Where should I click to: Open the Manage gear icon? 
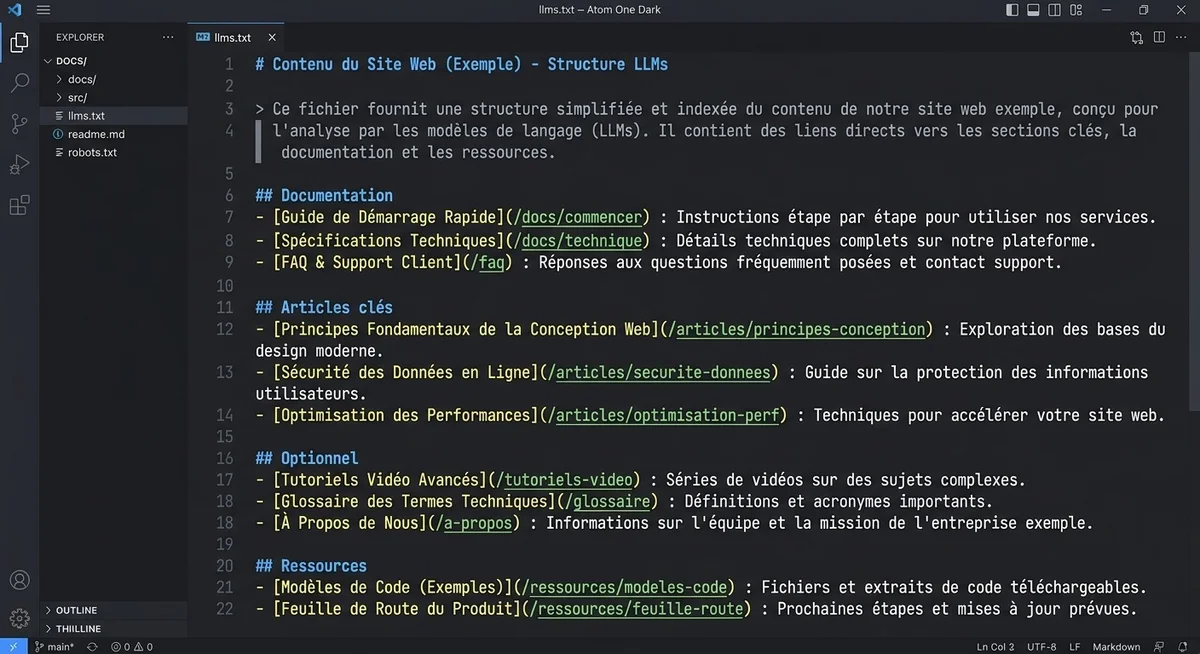(x=19, y=618)
